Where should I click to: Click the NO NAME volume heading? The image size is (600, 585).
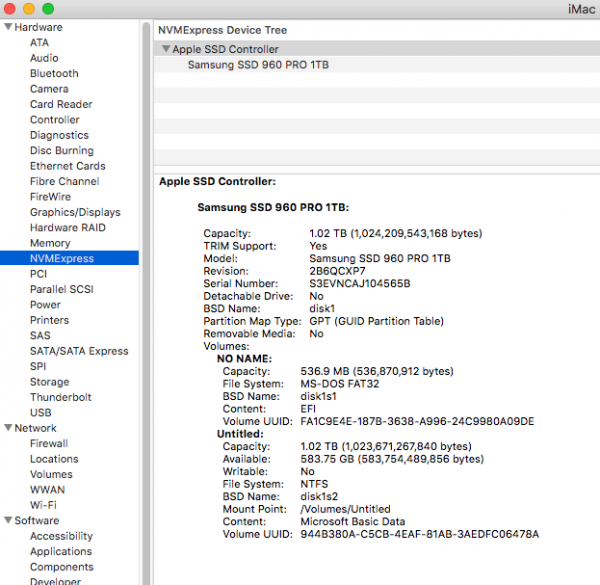tap(244, 358)
